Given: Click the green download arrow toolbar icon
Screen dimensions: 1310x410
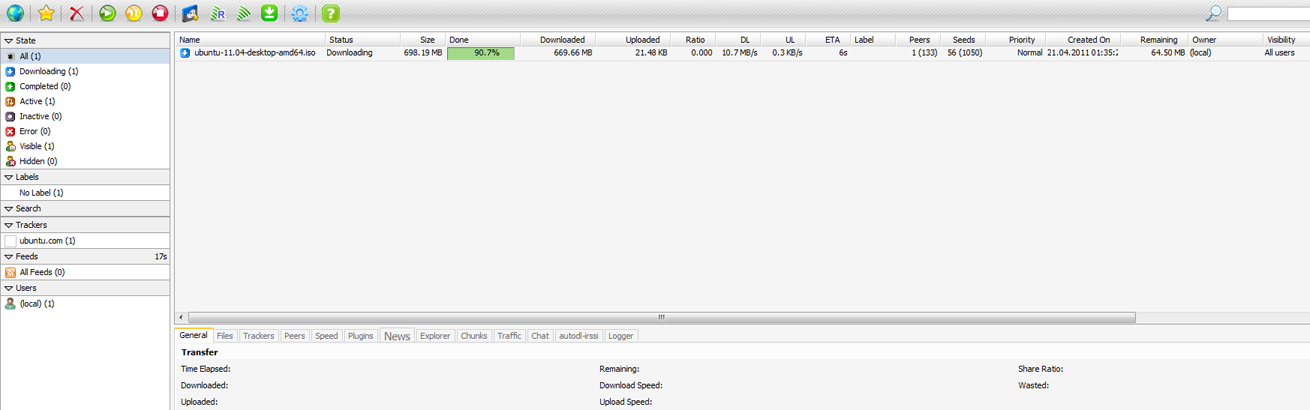Looking at the screenshot, I should pyautogui.click(x=269, y=13).
